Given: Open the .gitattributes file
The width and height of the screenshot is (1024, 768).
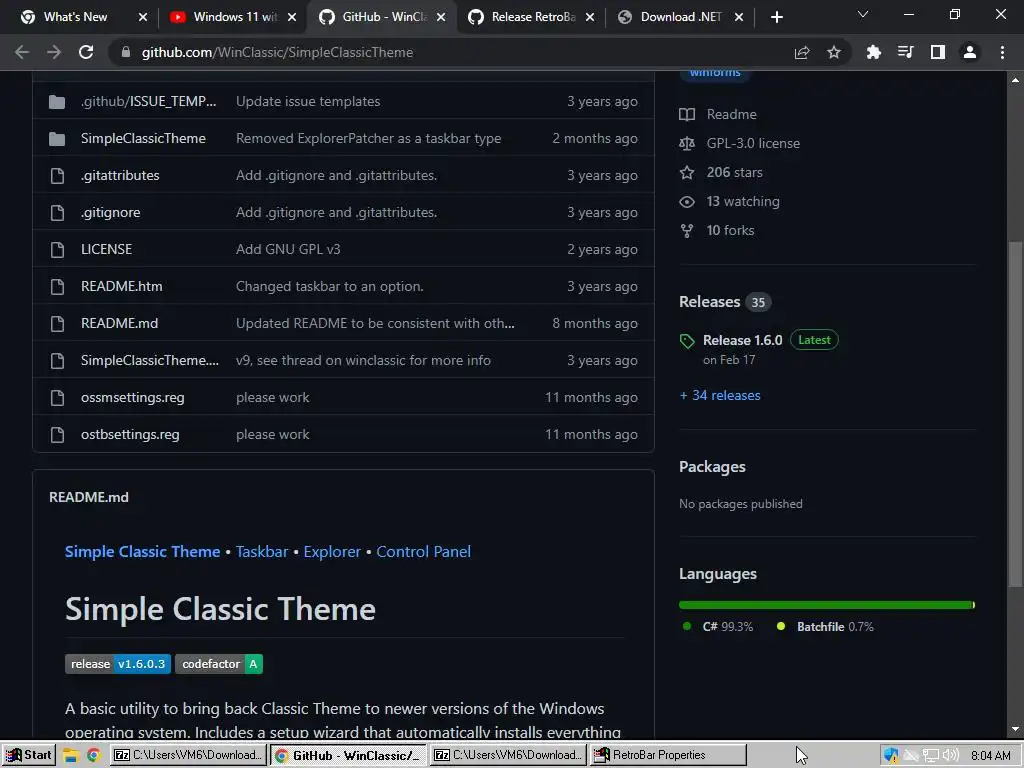Looking at the screenshot, I should coord(120,175).
